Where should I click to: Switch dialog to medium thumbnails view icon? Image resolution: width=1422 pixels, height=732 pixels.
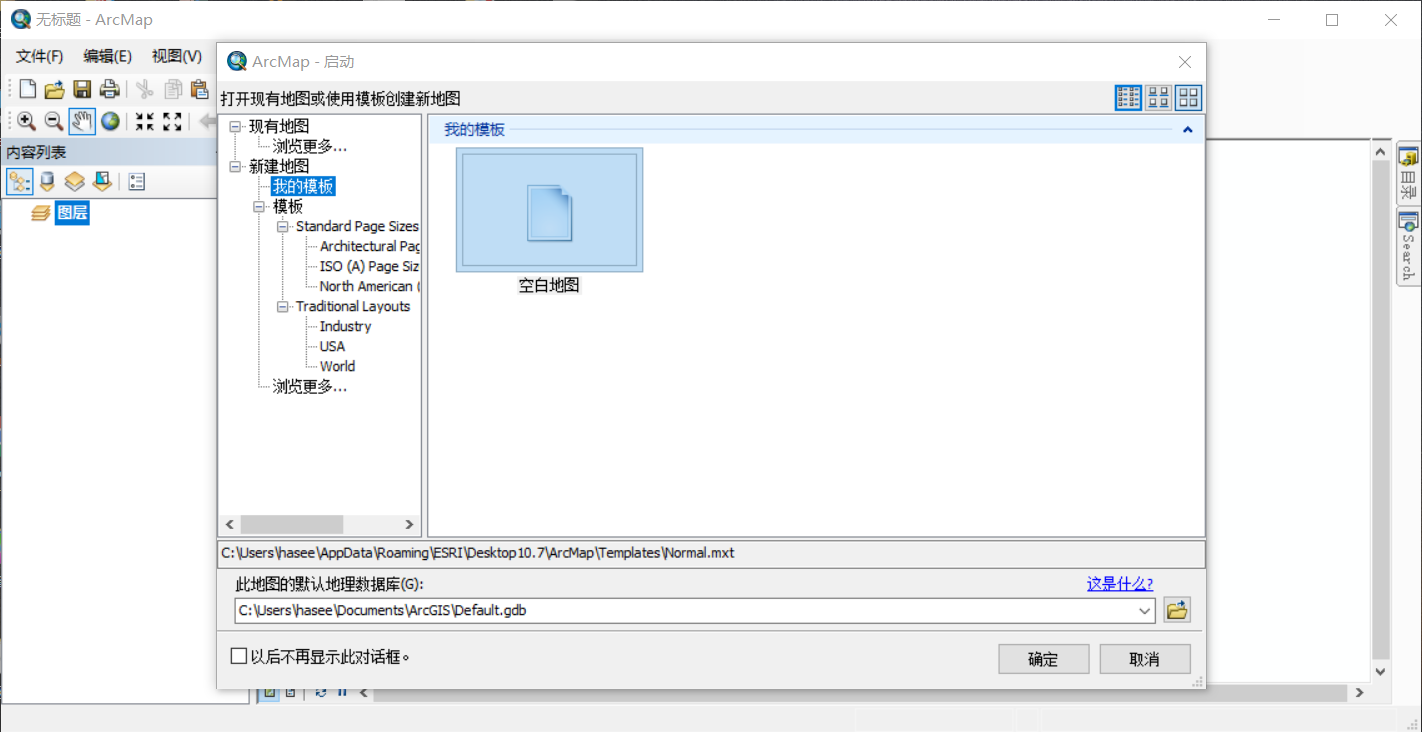1158,97
